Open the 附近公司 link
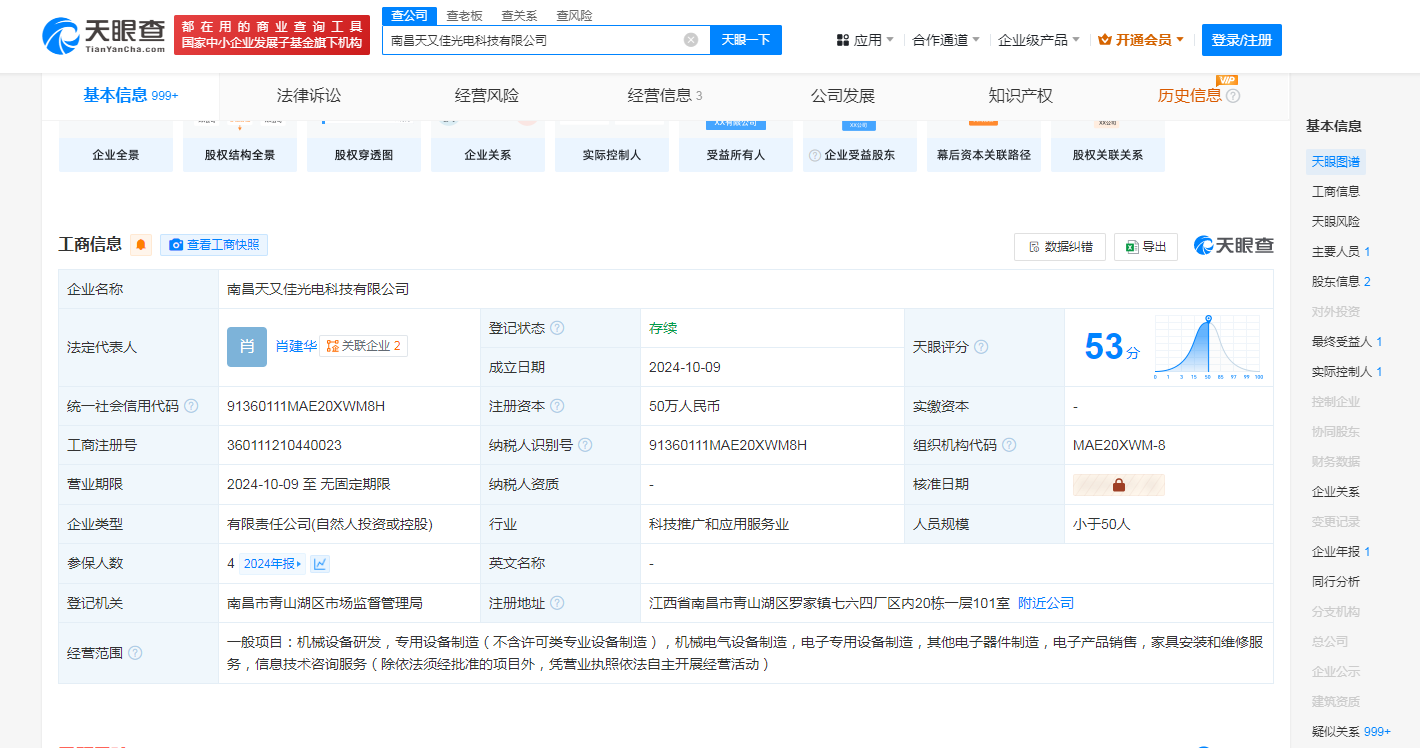The width and height of the screenshot is (1420, 748). click(1045, 603)
